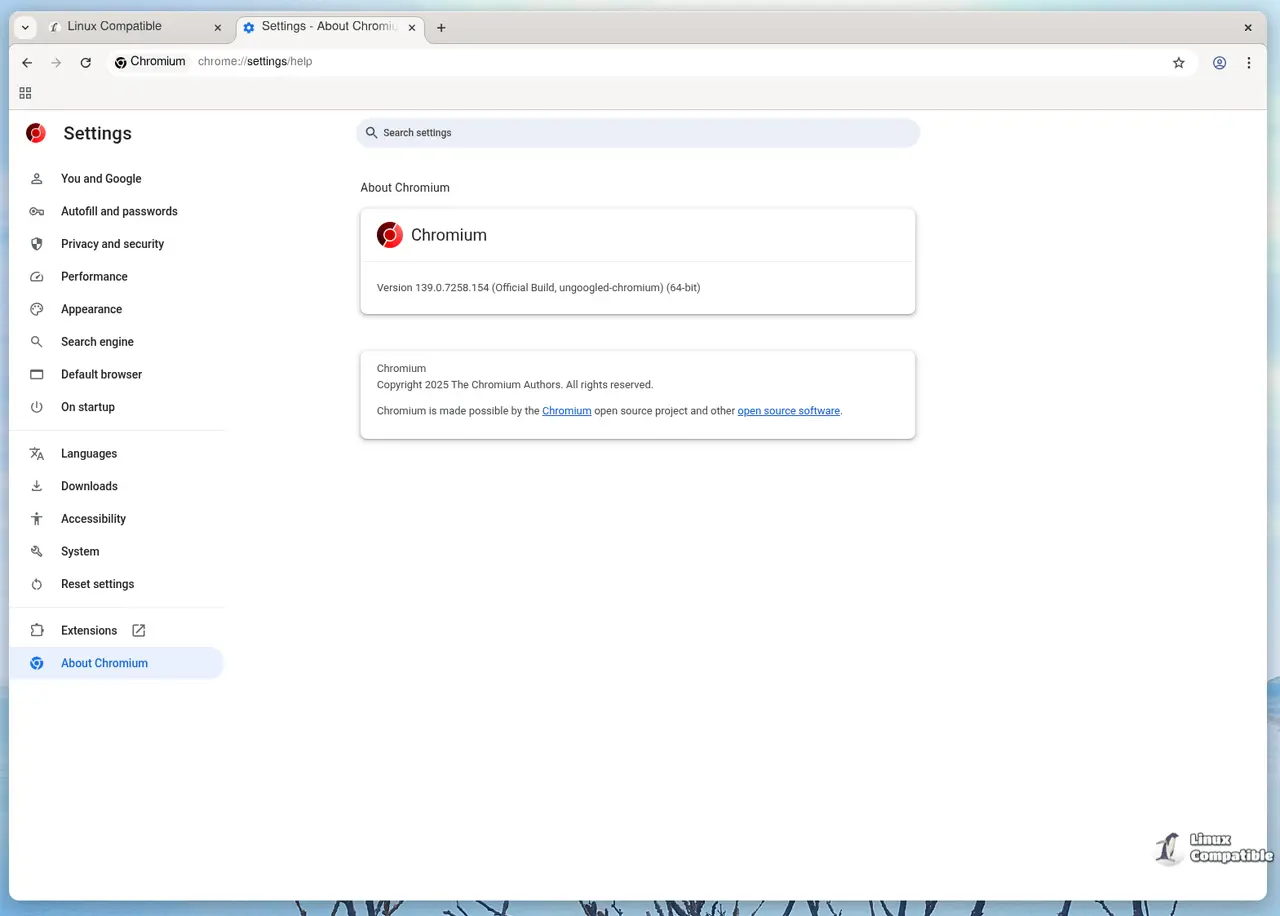Click the open source software link
This screenshot has height=916, width=1280.
(x=788, y=410)
